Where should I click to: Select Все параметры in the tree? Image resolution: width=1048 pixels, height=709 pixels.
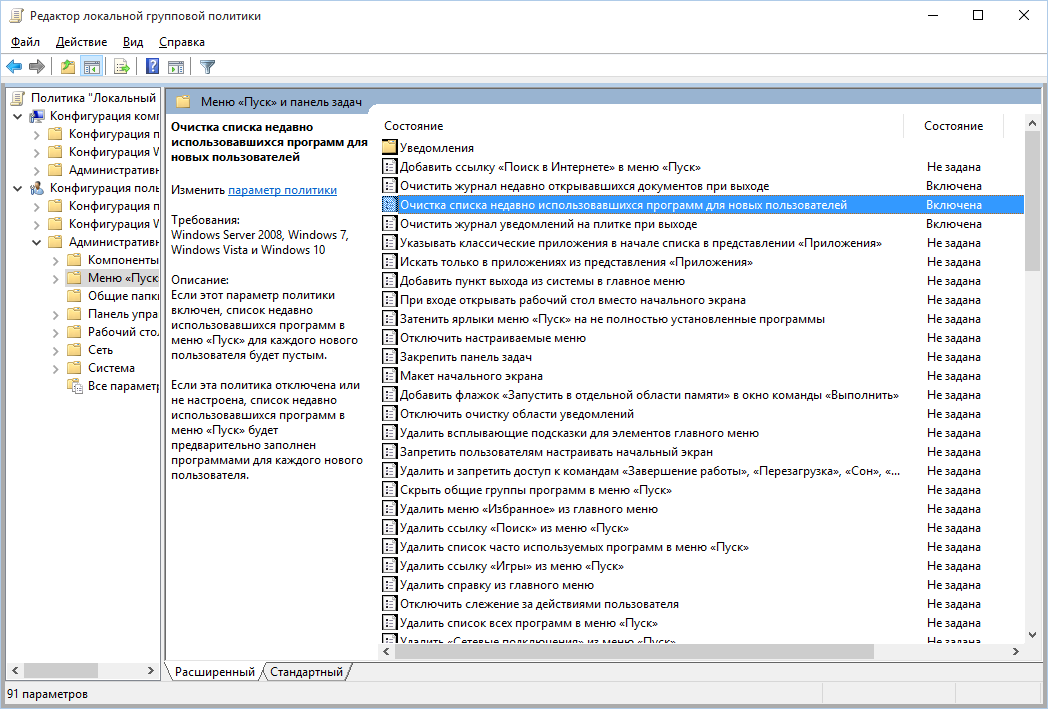(x=122, y=386)
